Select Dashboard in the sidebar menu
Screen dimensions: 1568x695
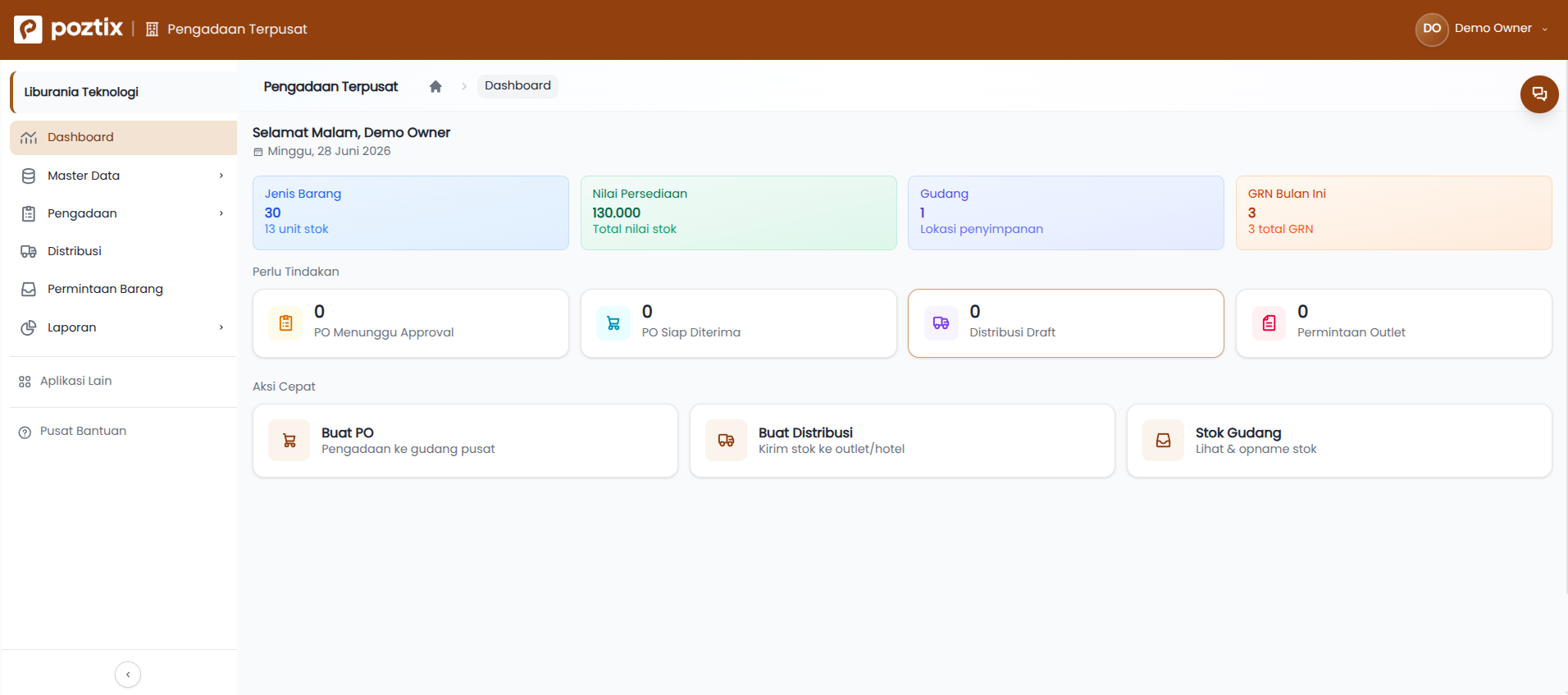point(123,138)
